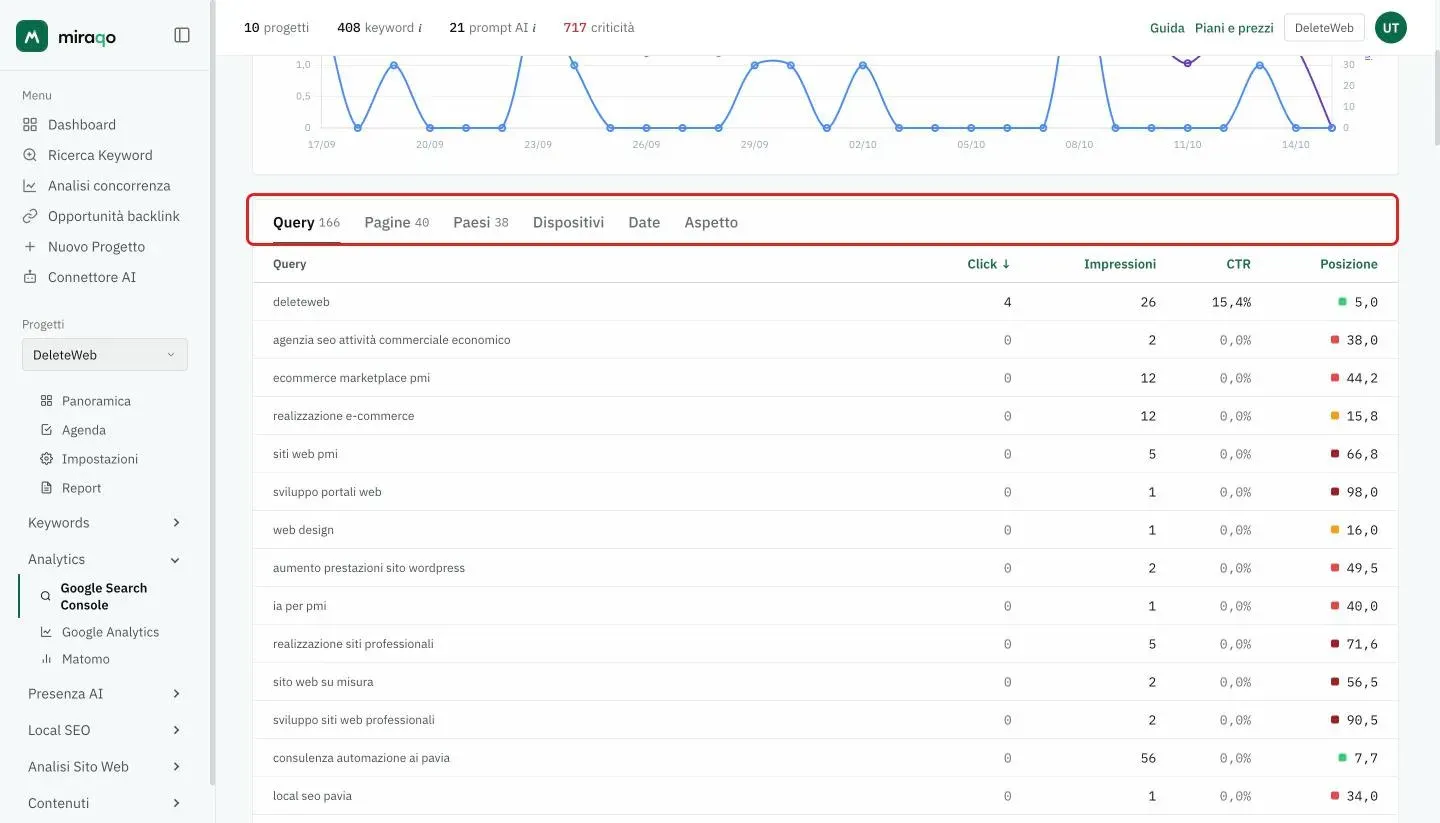This screenshot has width=1440, height=823.
Task: Sort table by Click column
Action: click(x=989, y=264)
